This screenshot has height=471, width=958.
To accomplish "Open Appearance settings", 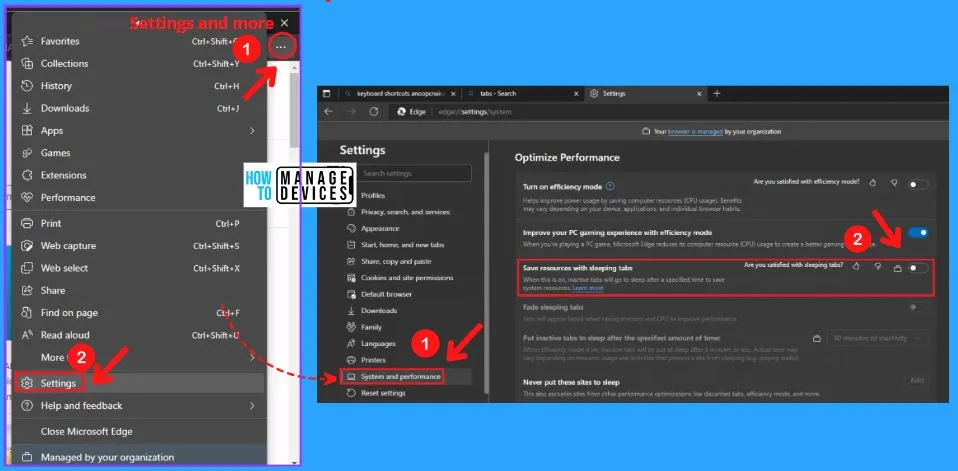I will click(x=380, y=228).
